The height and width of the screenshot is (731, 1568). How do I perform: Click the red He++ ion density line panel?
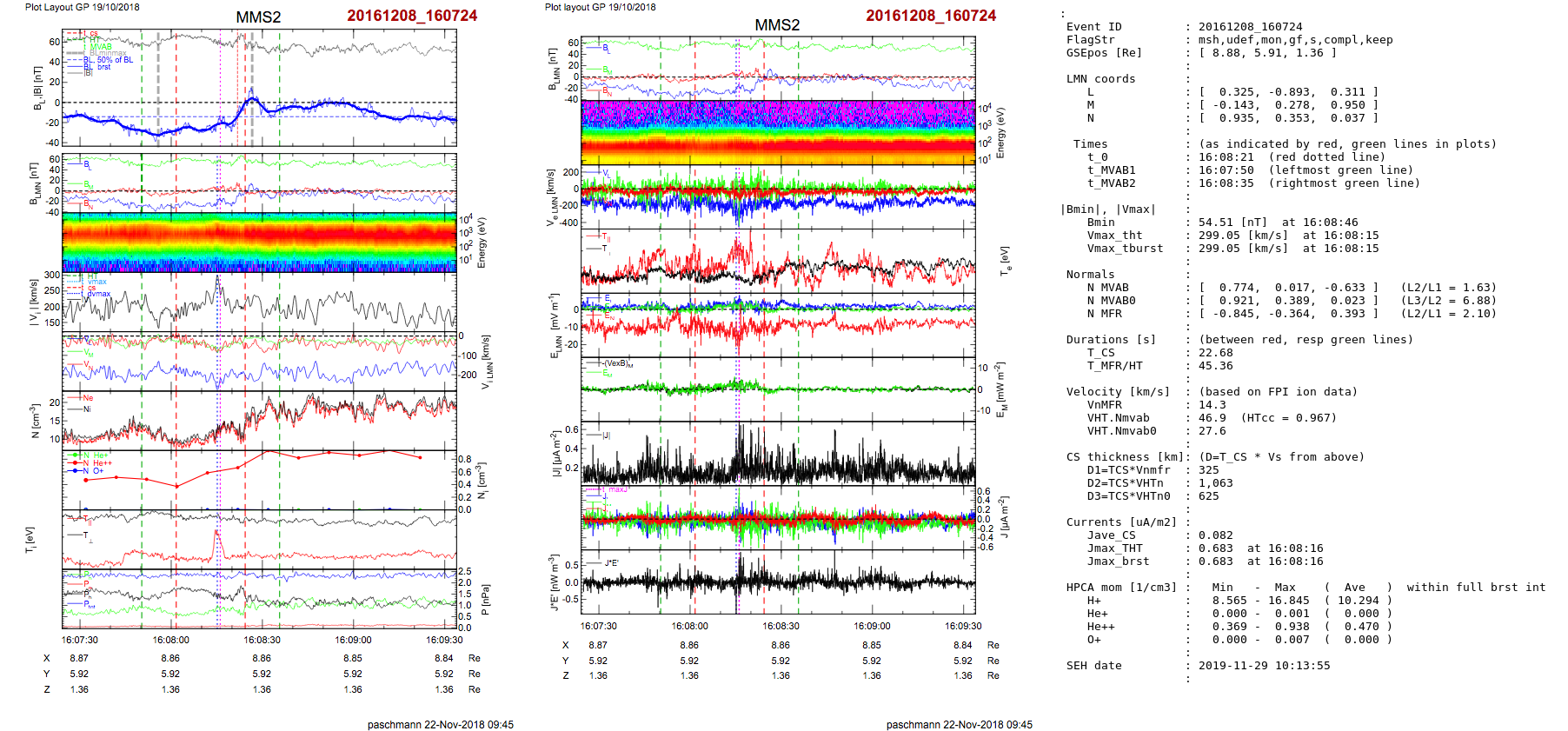pyautogui.click(x=259, y=480)
